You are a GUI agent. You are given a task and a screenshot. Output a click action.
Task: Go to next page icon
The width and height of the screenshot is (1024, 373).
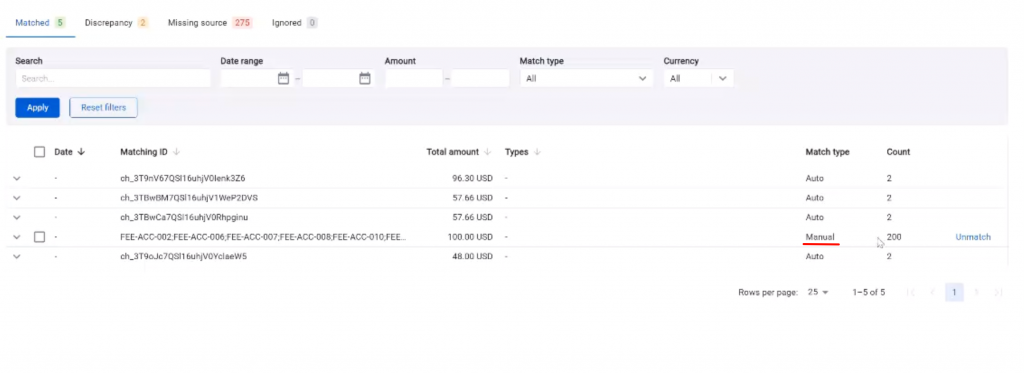[976, 292]
